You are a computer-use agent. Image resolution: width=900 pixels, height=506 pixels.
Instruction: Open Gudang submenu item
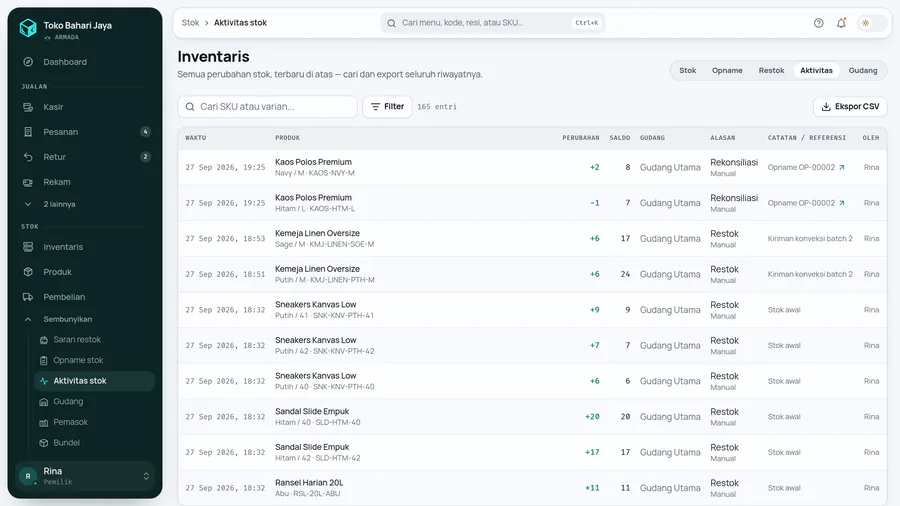95,402
